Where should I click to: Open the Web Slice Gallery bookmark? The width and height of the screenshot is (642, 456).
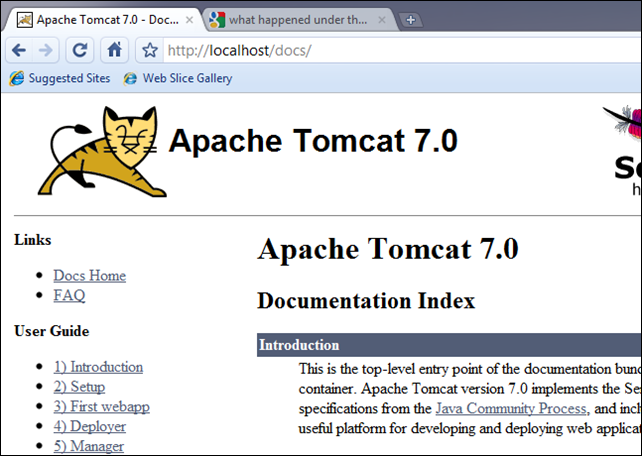(178, 78)
